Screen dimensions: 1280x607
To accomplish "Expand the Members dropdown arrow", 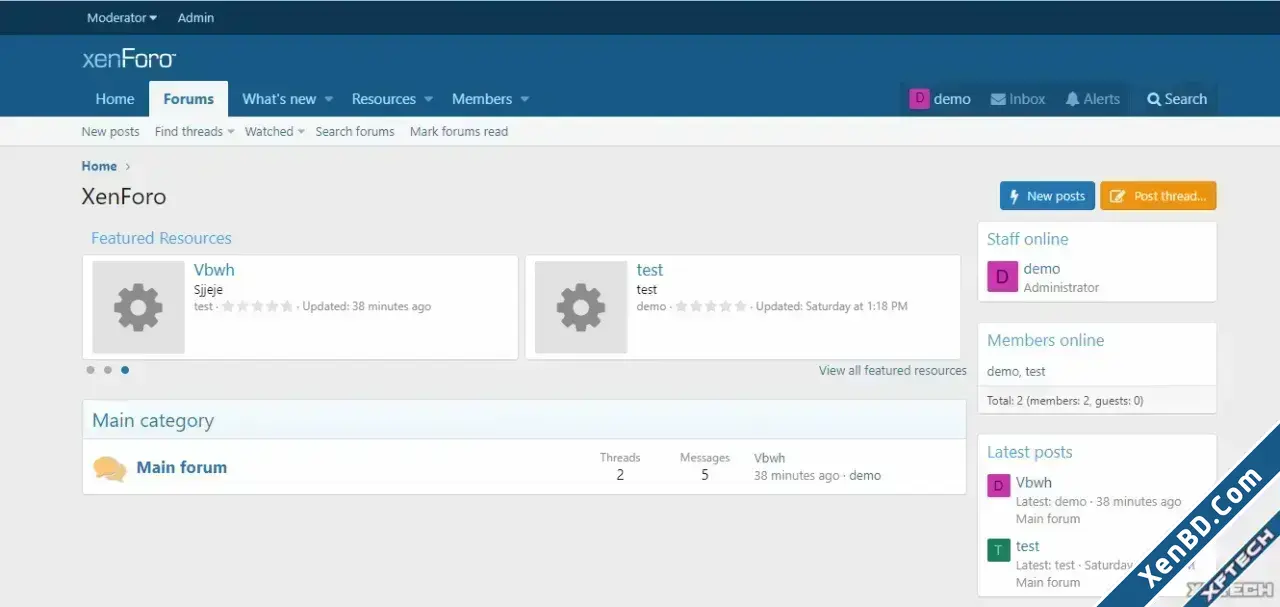I will (525, 99).
